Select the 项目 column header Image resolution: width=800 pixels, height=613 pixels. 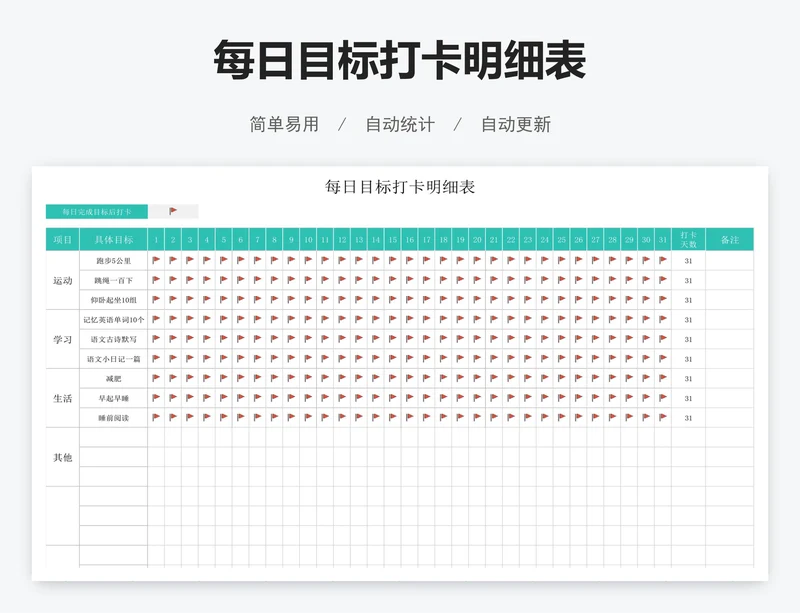pyautogui.click(x=63, y=240)
